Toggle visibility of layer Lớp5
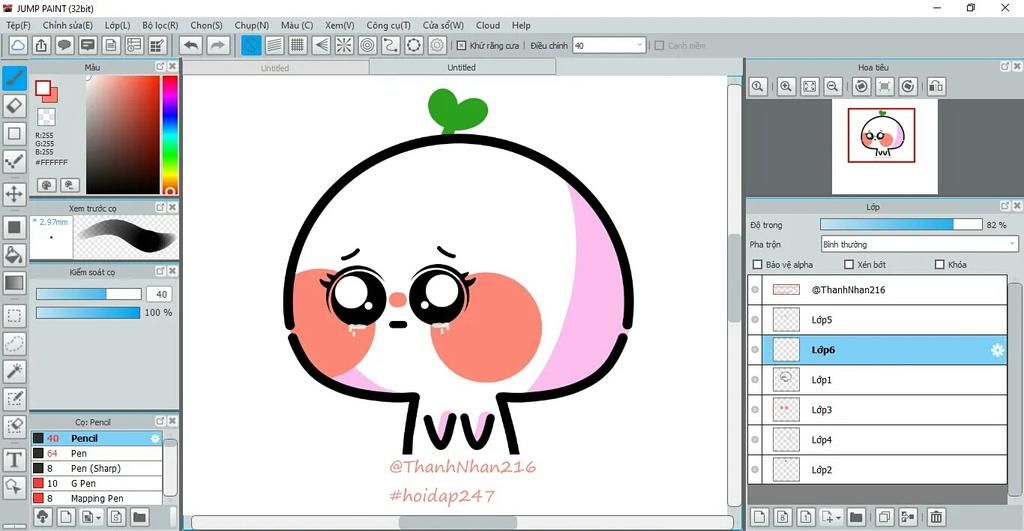This screenshot has height=531, width=1024. pos(756,320)
